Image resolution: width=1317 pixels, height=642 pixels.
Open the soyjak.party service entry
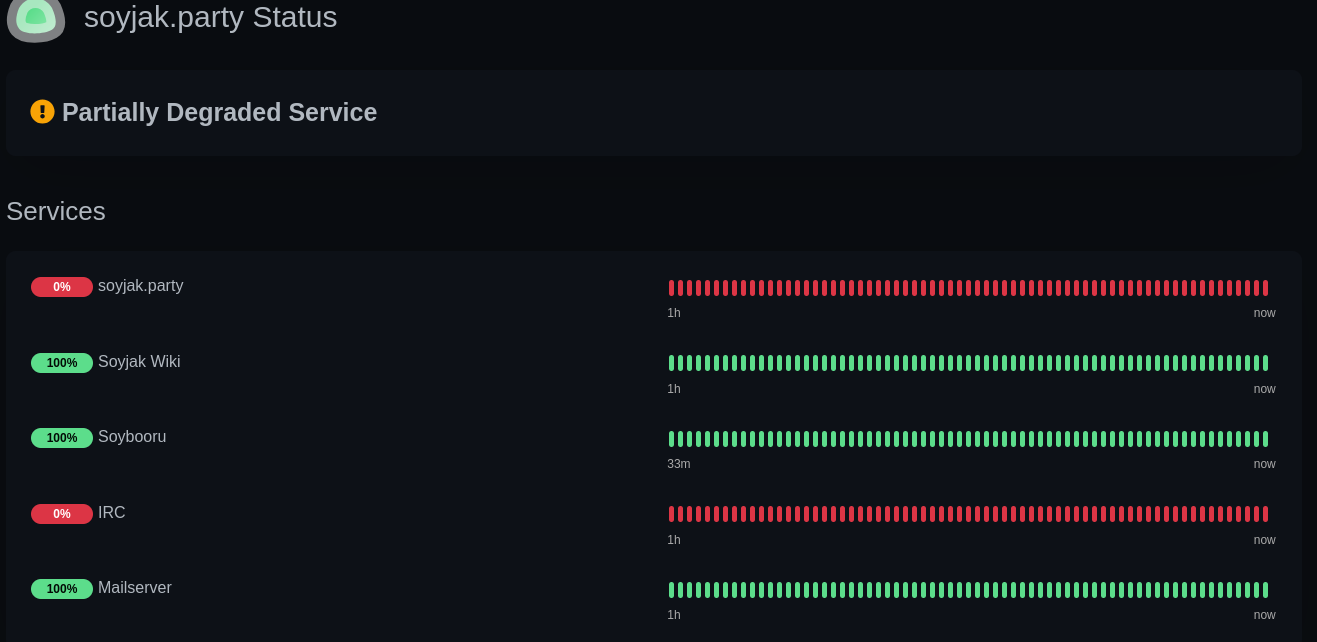coord(141,286)
